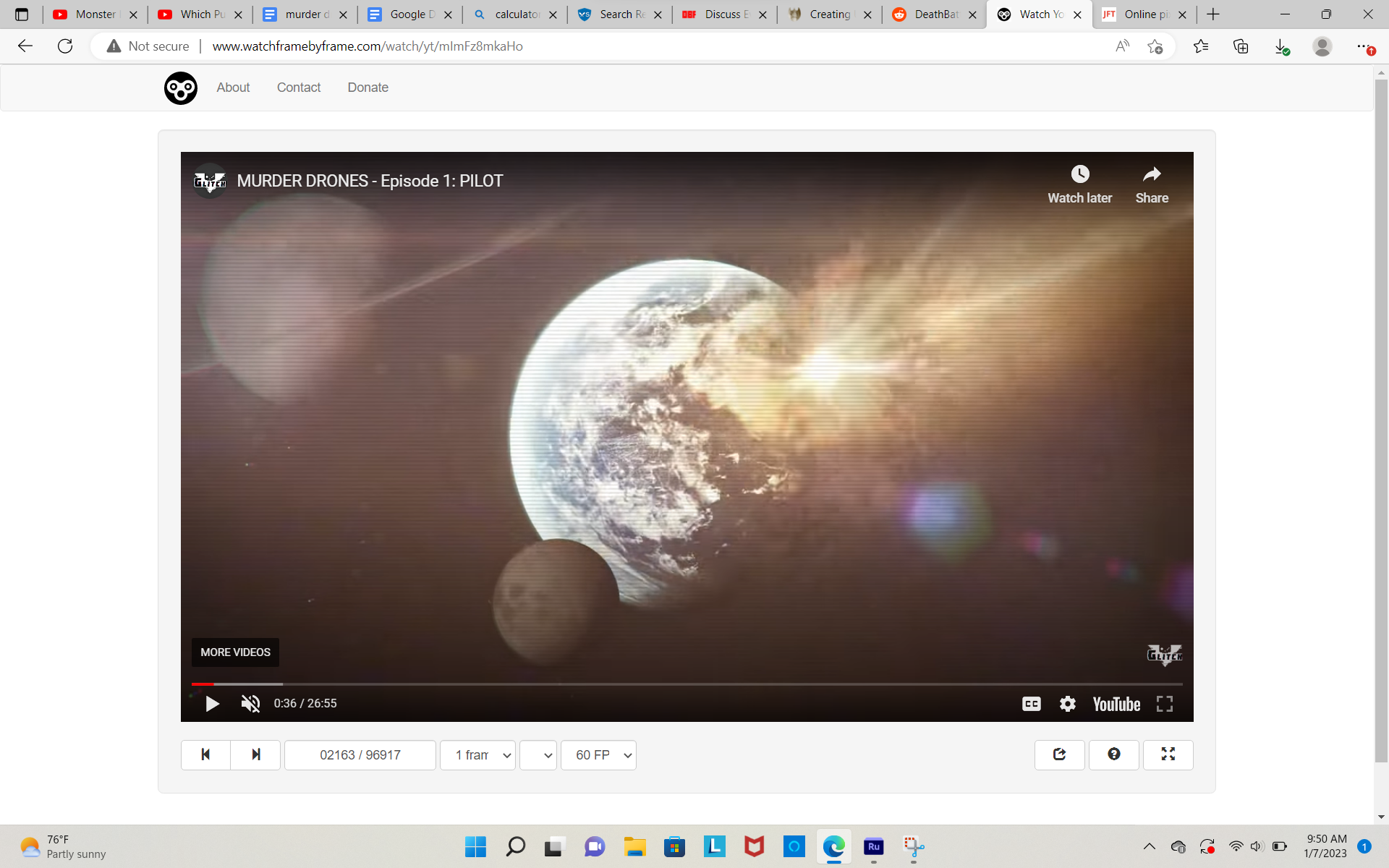Click the page vertical scrollbar
This screenshot has width=1389, height=868.
click(1381, 420)
